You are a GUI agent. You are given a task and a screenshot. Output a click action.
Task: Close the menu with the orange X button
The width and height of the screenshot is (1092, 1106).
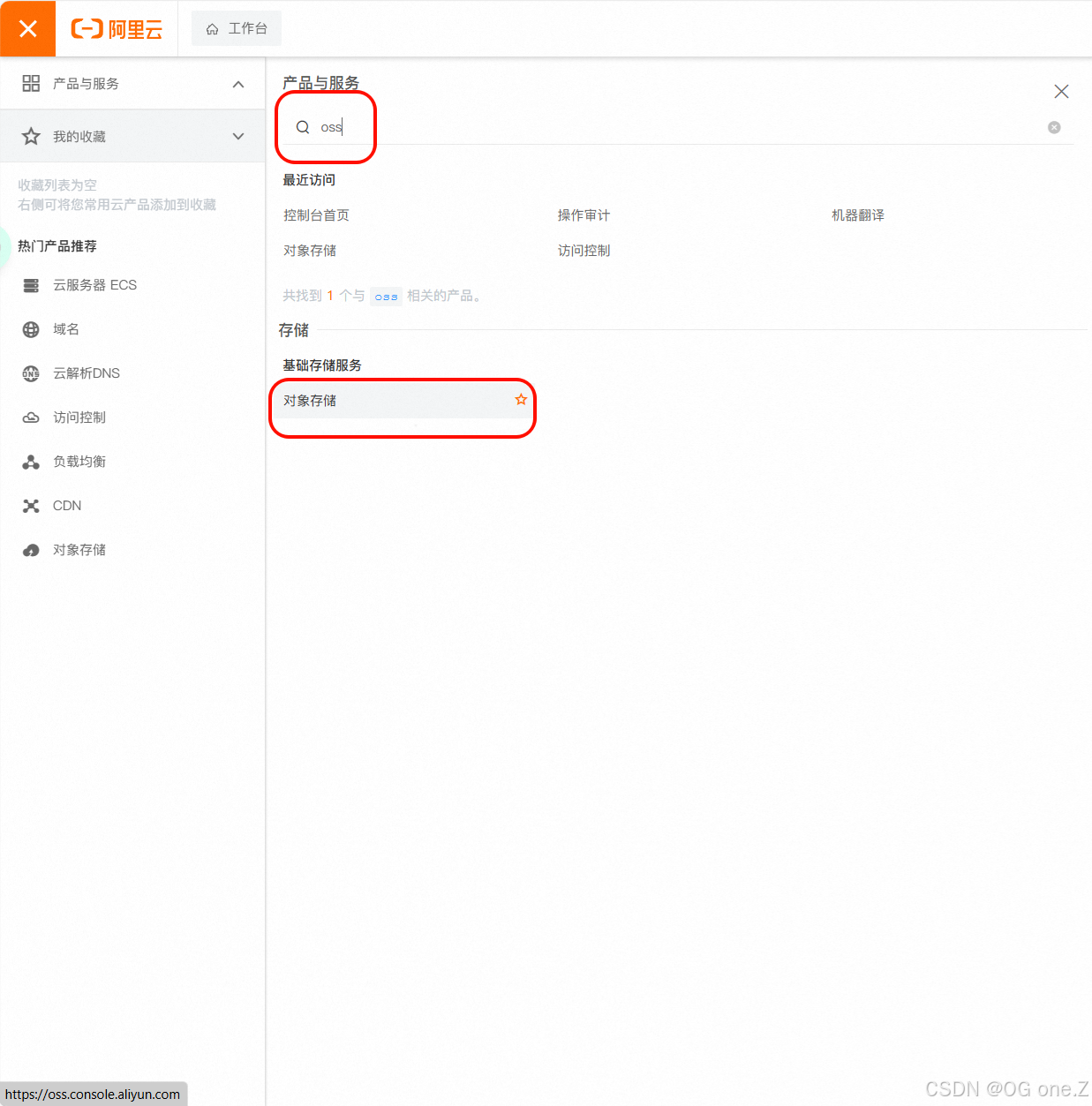[x=27, y=28]
